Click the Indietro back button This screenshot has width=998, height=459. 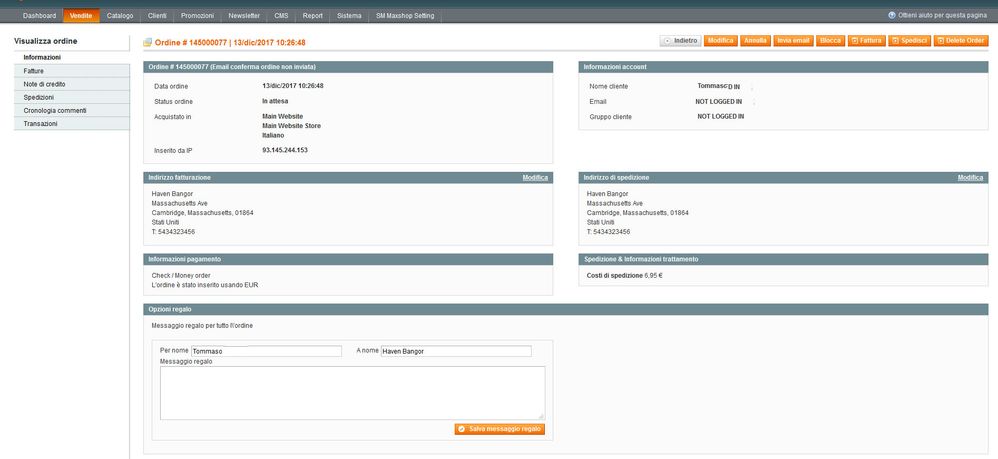(x=680, y=41)
